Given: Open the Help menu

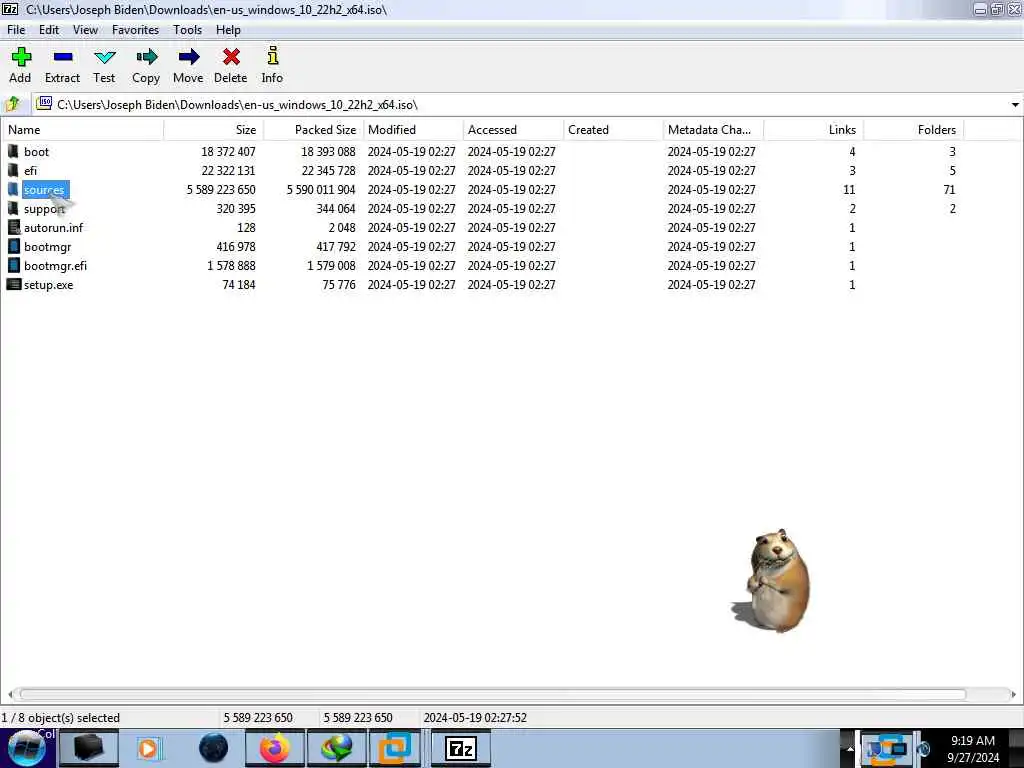Looking at the screenshot, I should tap(229, 30).
